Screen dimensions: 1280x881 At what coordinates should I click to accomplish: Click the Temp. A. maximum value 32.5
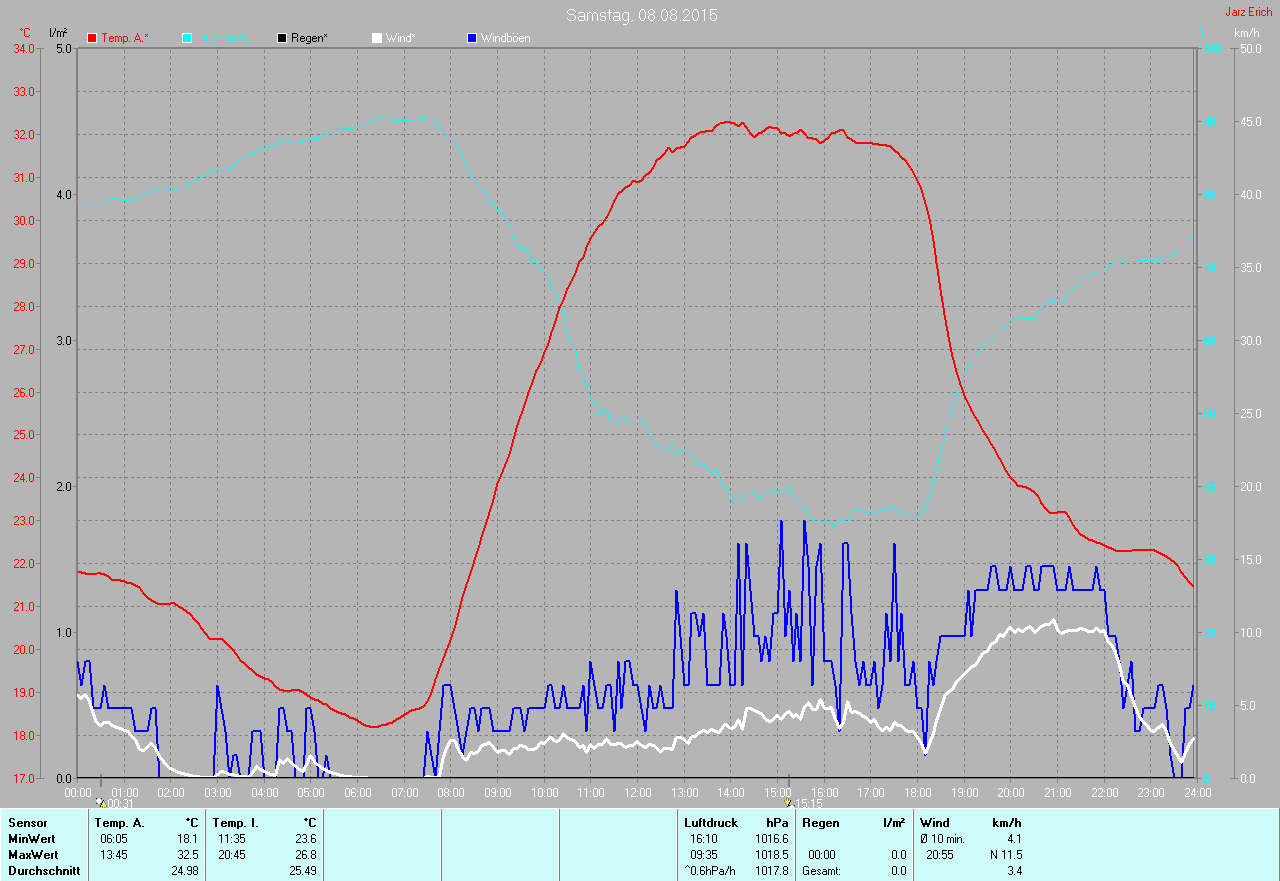[x=187, y=855]
